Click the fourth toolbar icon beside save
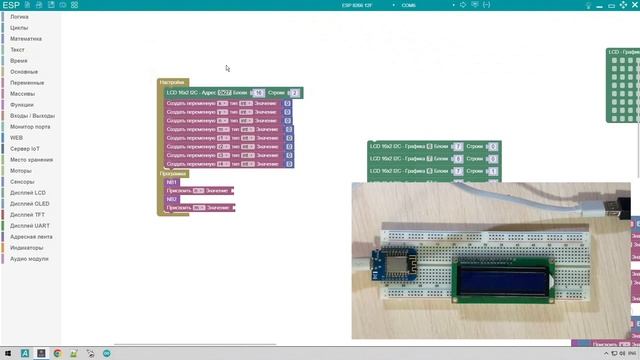Viewport: 640px width, 360px height. pyautogui.click(x=62, y=5)
